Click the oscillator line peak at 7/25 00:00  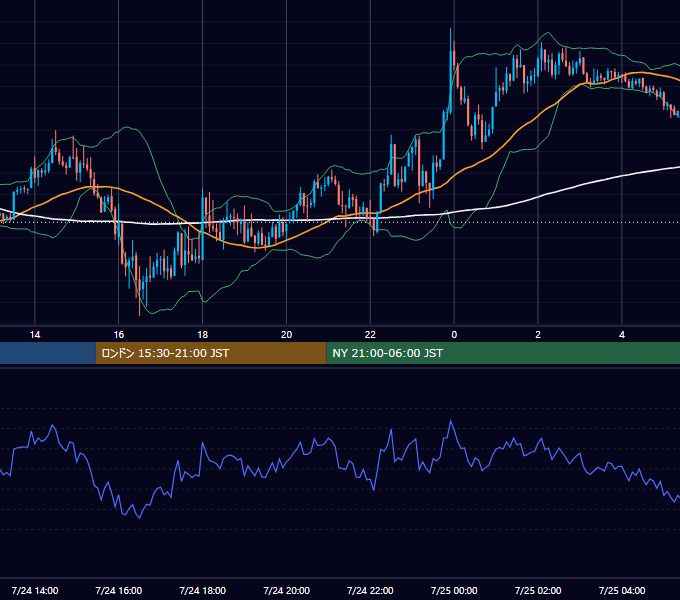(451, 421)
